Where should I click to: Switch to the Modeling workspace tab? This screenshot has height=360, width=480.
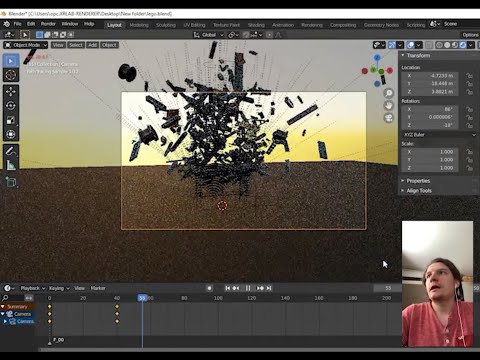pyautogui.click(x=139, y=25)
